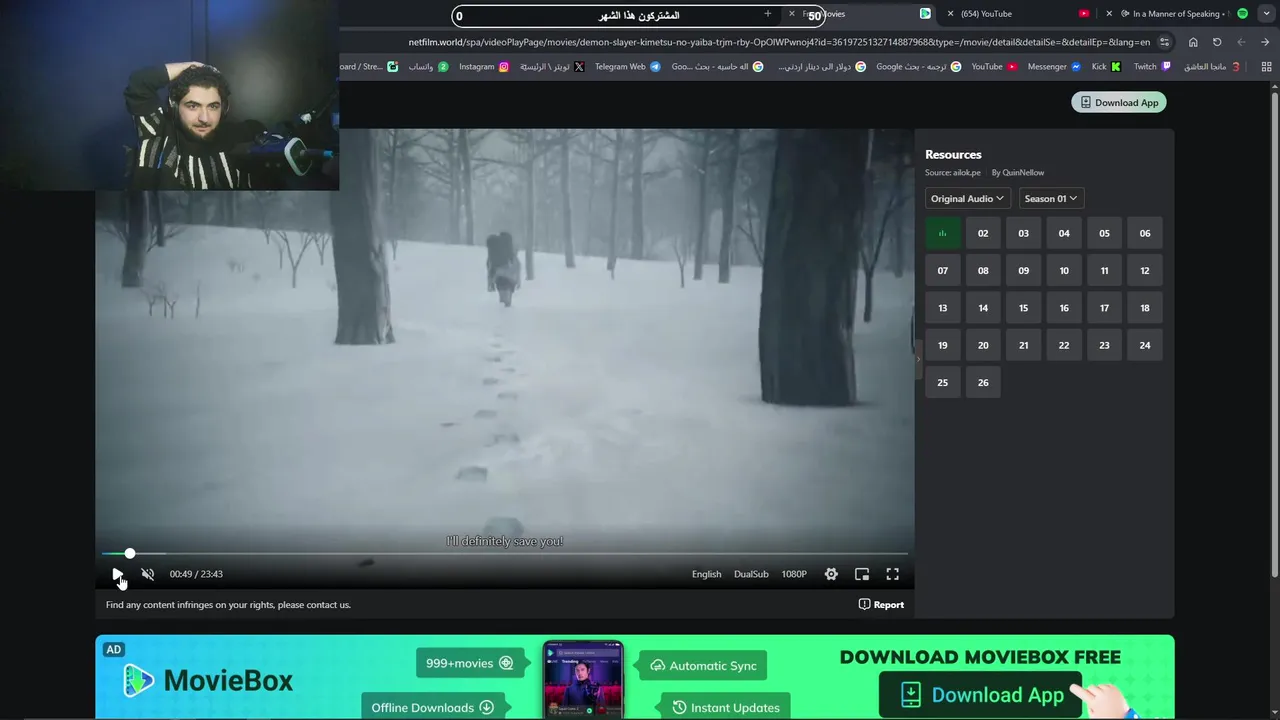
Task: Select episode 19
Action: point(942,345)
